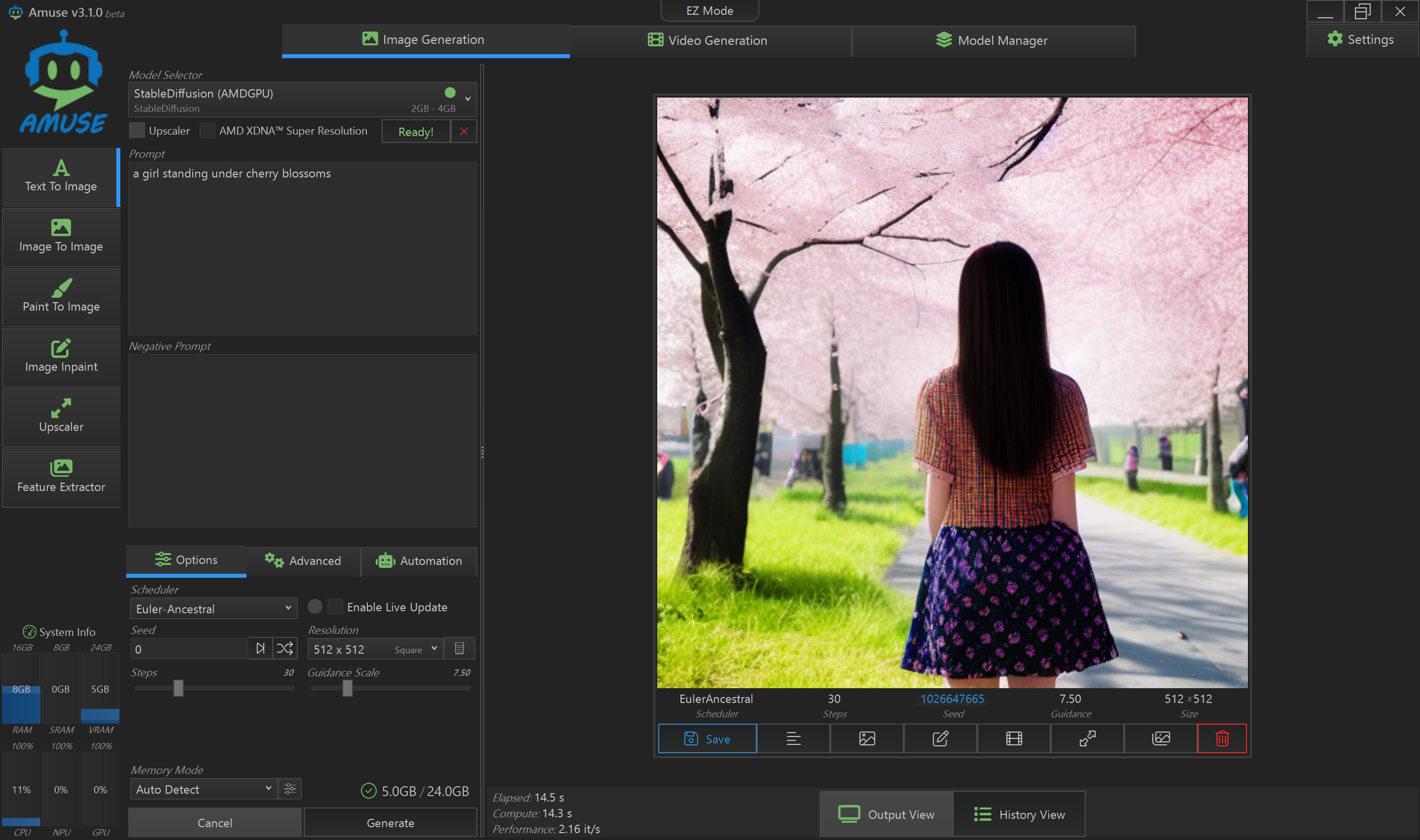This screenshot has width=1420, height=840.
Task: Open the Scheduler Euler-Ancestral dropdown
Action: point(213,609)
